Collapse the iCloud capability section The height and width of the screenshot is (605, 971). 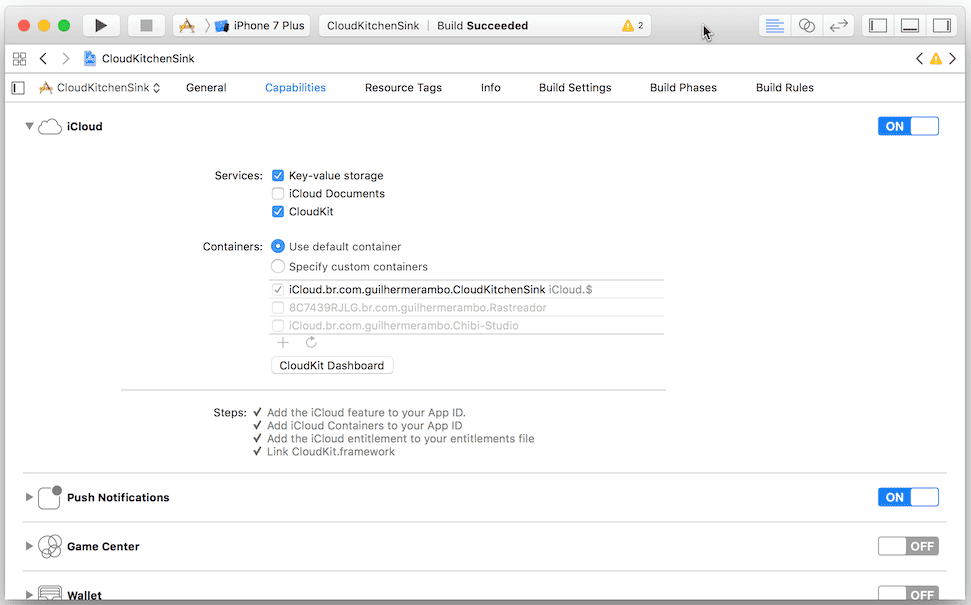[x=28, y=126]
